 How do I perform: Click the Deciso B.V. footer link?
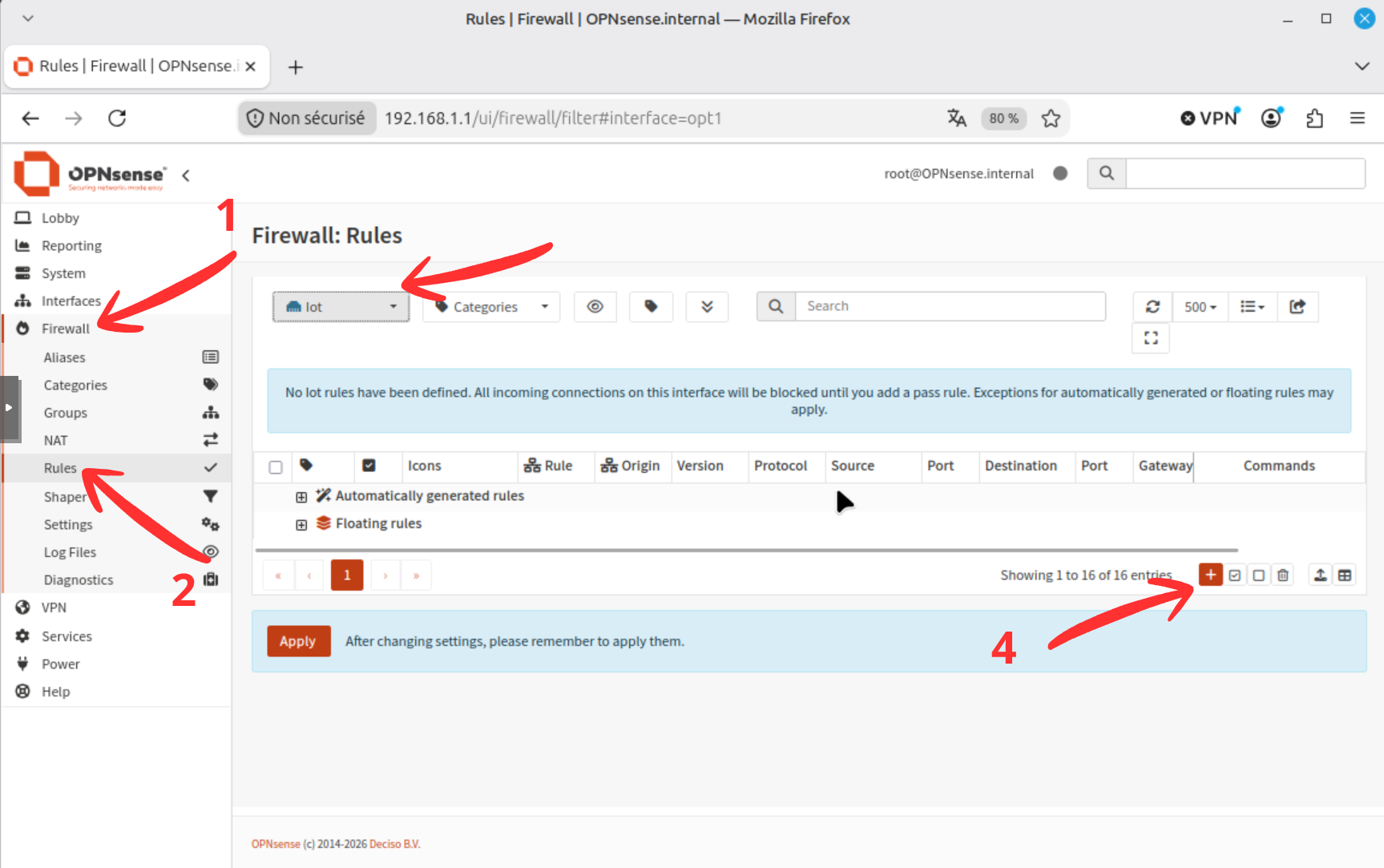(x=395, y=844)
